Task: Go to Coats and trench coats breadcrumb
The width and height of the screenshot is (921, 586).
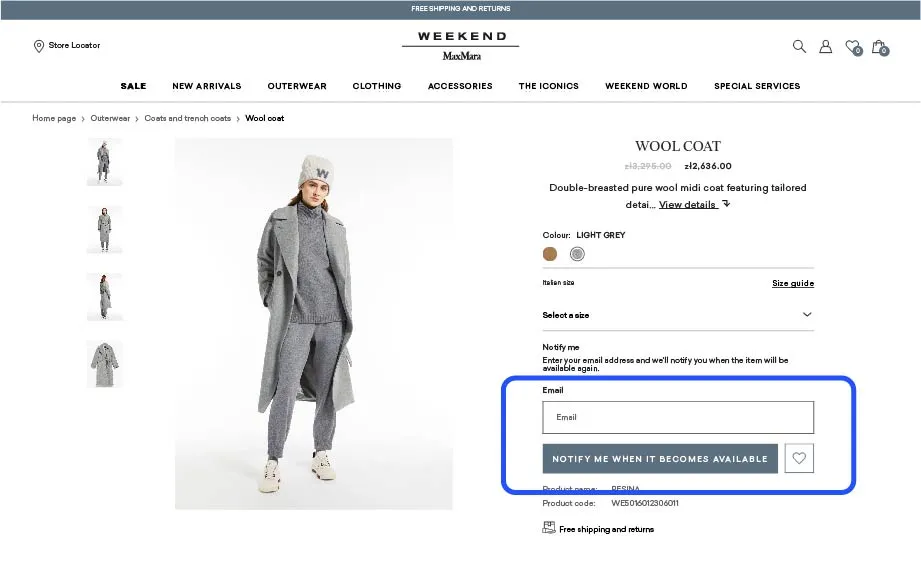Action: click(187, 118)
